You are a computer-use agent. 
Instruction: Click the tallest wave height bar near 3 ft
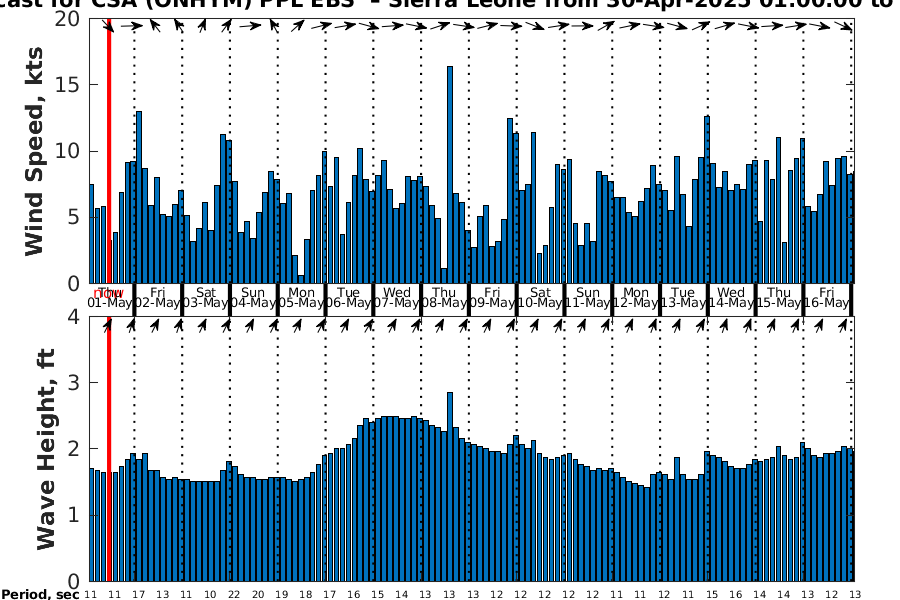(x=450, y=487)
